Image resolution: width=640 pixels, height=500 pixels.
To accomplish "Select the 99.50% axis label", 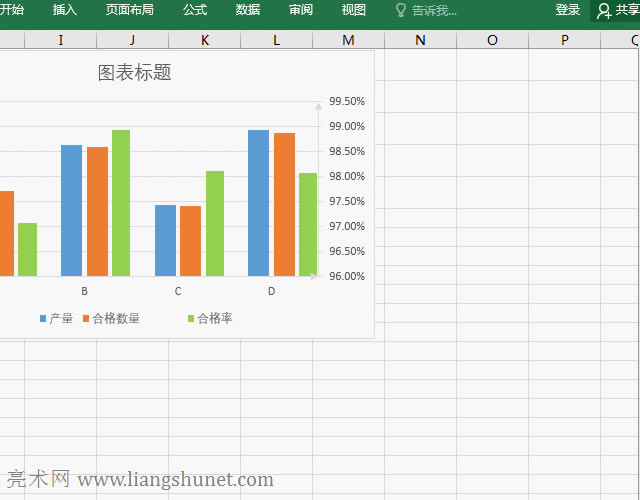I will [x=347, y=101].
